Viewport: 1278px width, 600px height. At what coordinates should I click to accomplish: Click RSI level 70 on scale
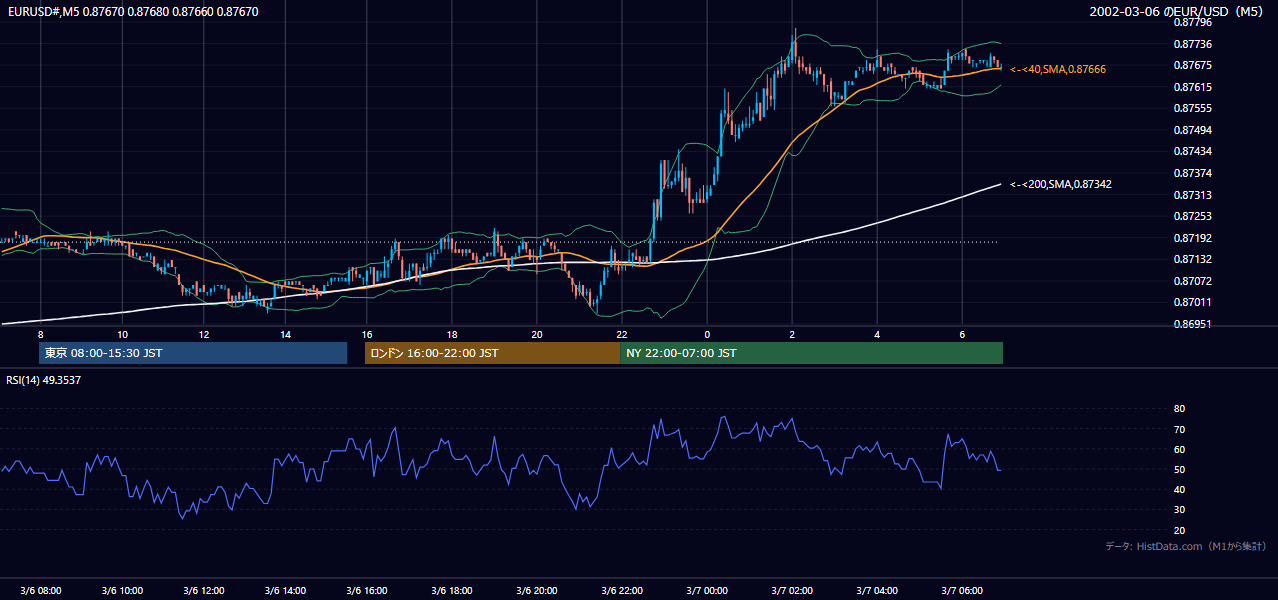(x=1179, y=429)
